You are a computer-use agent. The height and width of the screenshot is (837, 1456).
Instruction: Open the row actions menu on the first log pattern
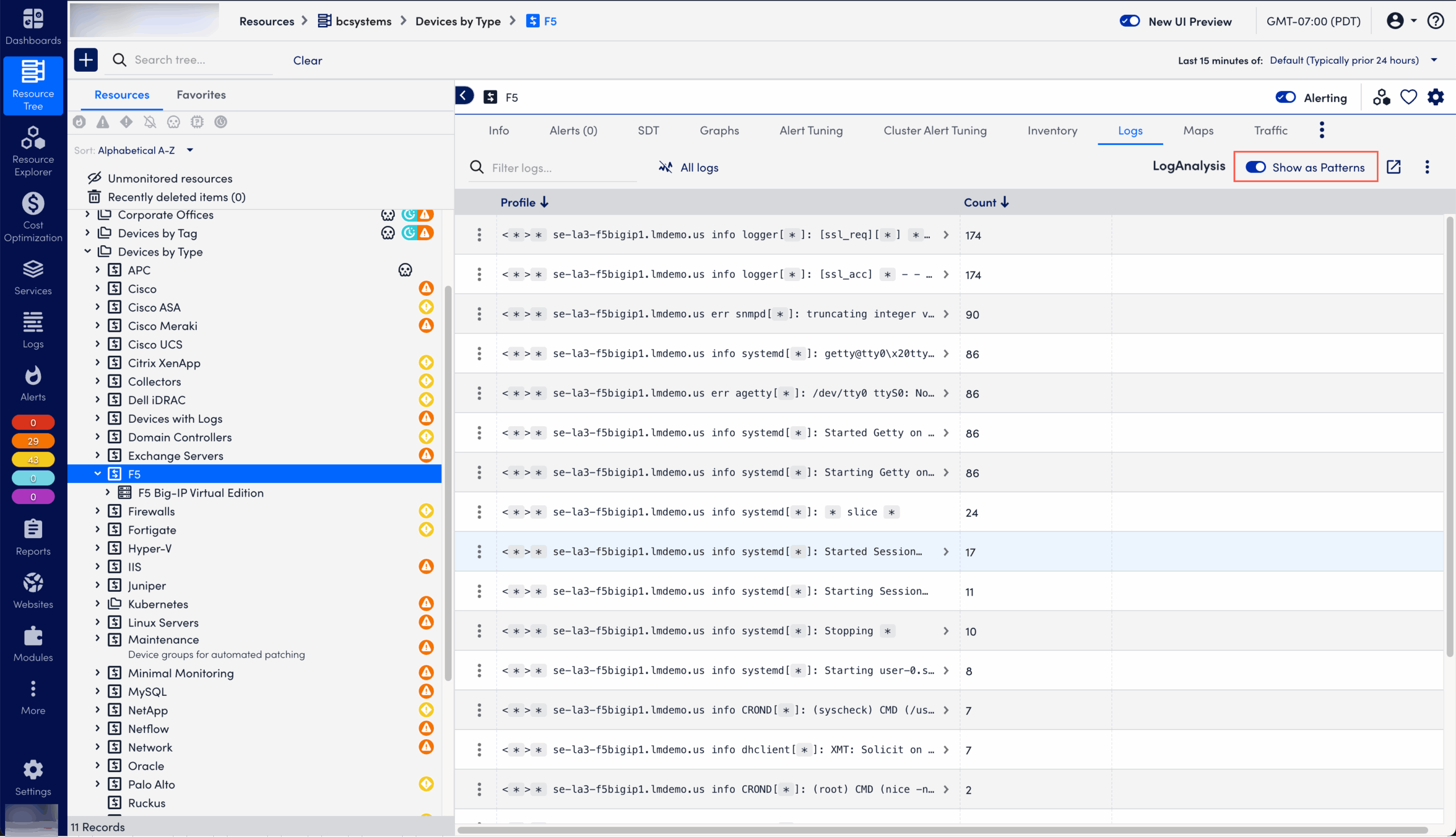coord(479,234)
